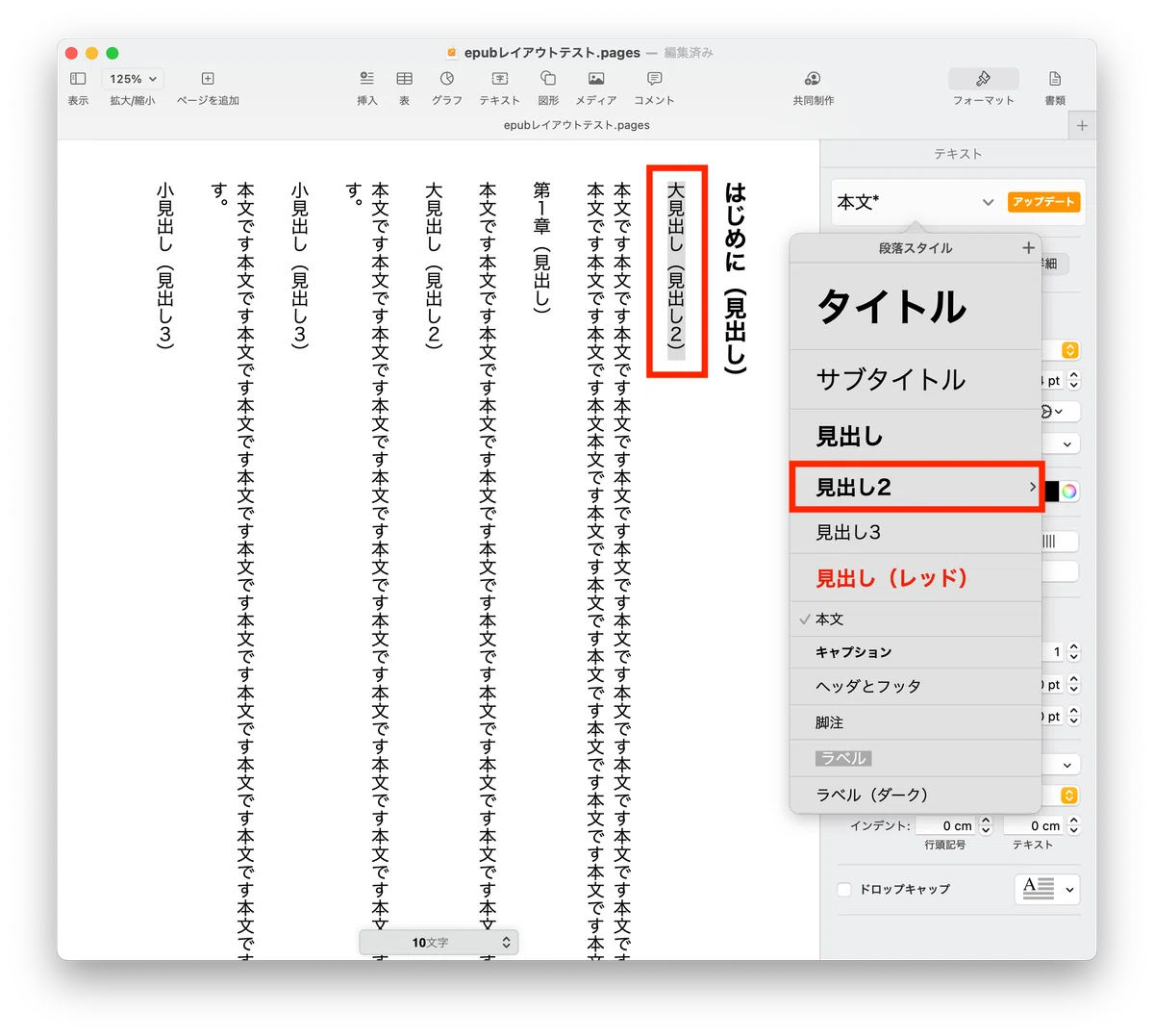This screenshot has height=1036, width=1154.
Task: Open the drop cap style dropdown
Action: (1047, 889)
